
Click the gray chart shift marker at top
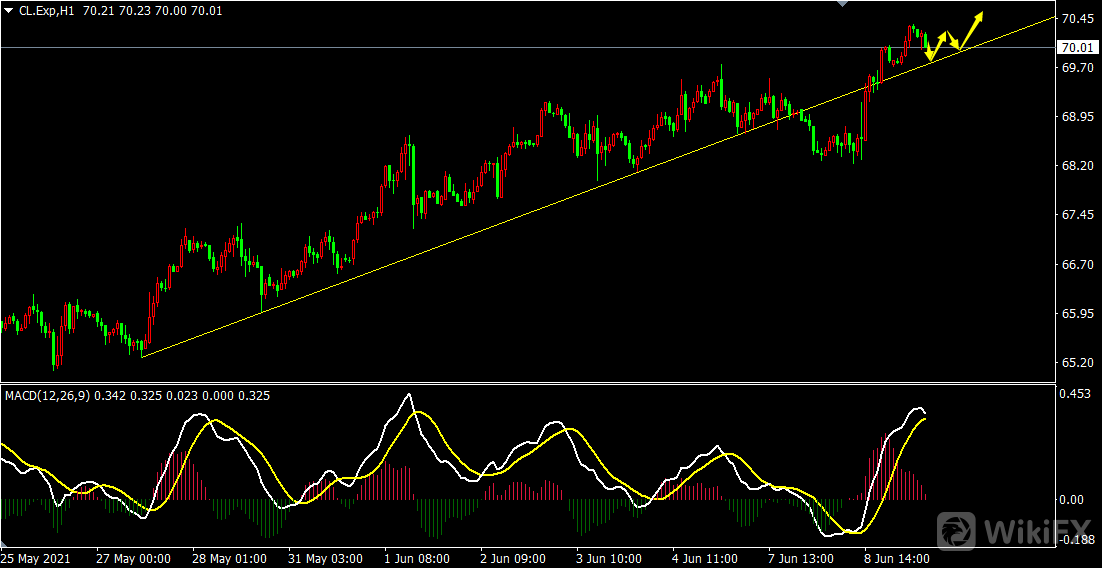click(x=842, y=4)
